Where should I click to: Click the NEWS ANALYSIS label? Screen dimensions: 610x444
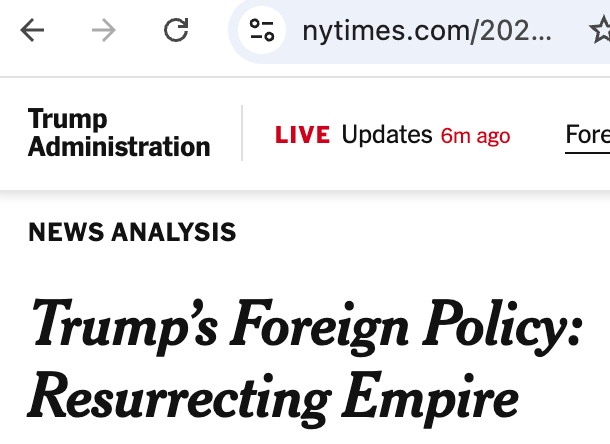[132, 233]
